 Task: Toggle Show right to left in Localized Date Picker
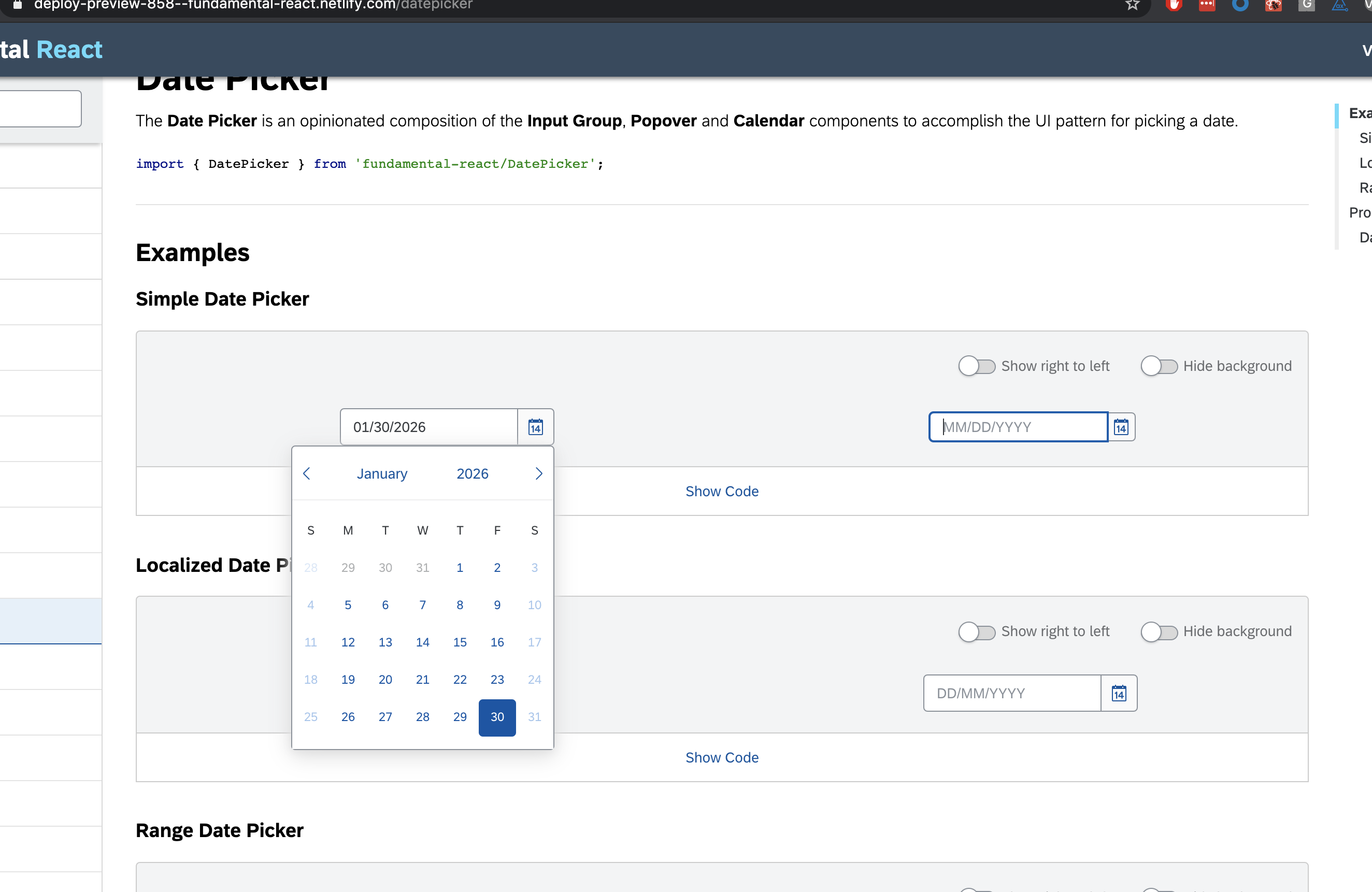977,631
